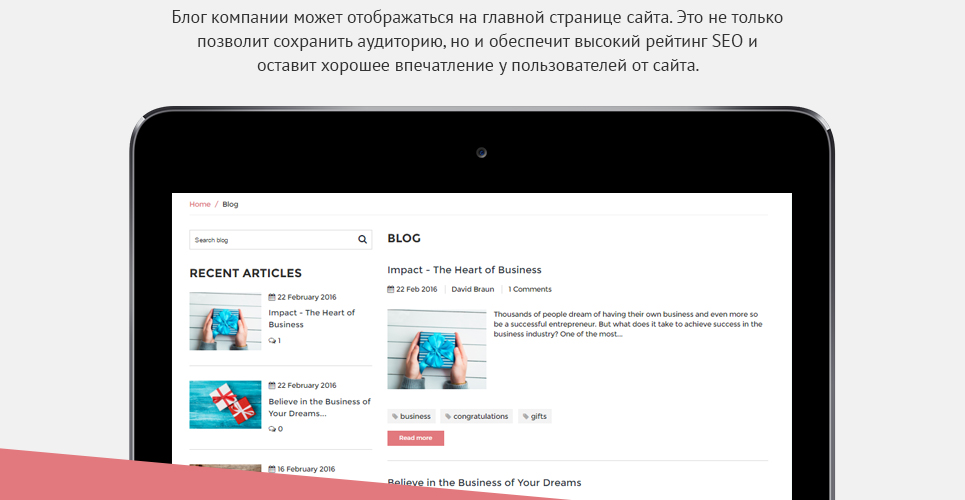The height and width of the screenshot is (500, 965).
Task: Click the Read more button
Action: (x=415, y=438)
